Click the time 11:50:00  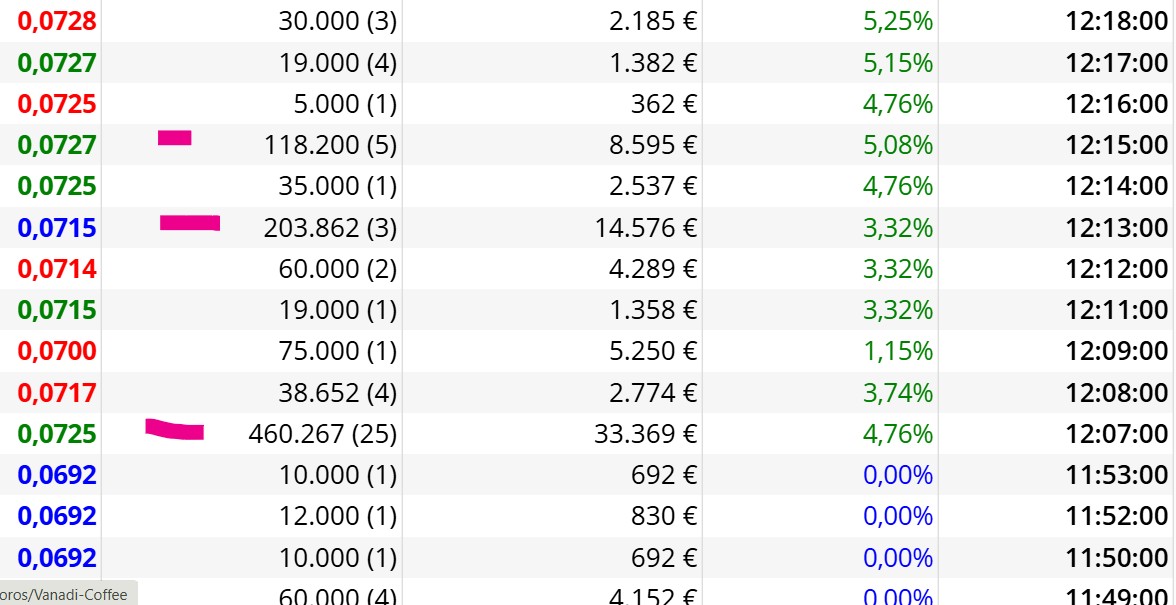click(x=1117, y=557)
